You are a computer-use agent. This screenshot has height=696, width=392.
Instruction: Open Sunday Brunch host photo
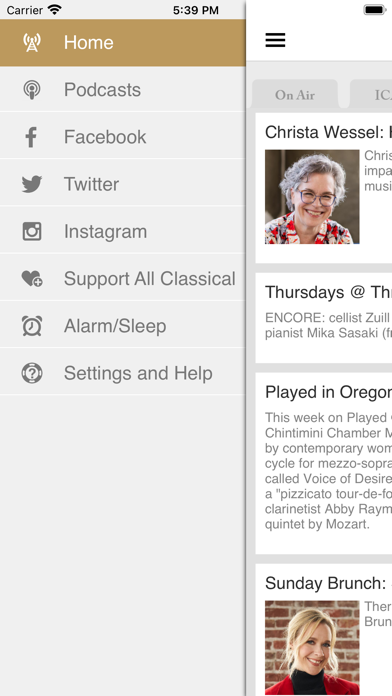312,647
